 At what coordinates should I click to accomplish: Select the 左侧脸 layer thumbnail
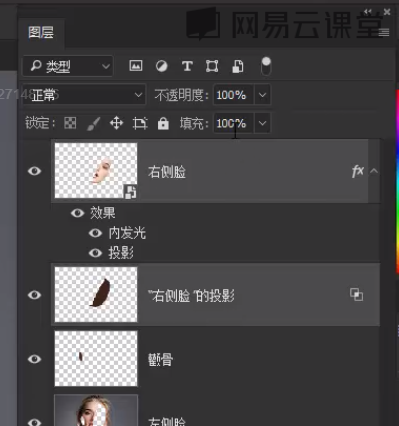point(96,410)
